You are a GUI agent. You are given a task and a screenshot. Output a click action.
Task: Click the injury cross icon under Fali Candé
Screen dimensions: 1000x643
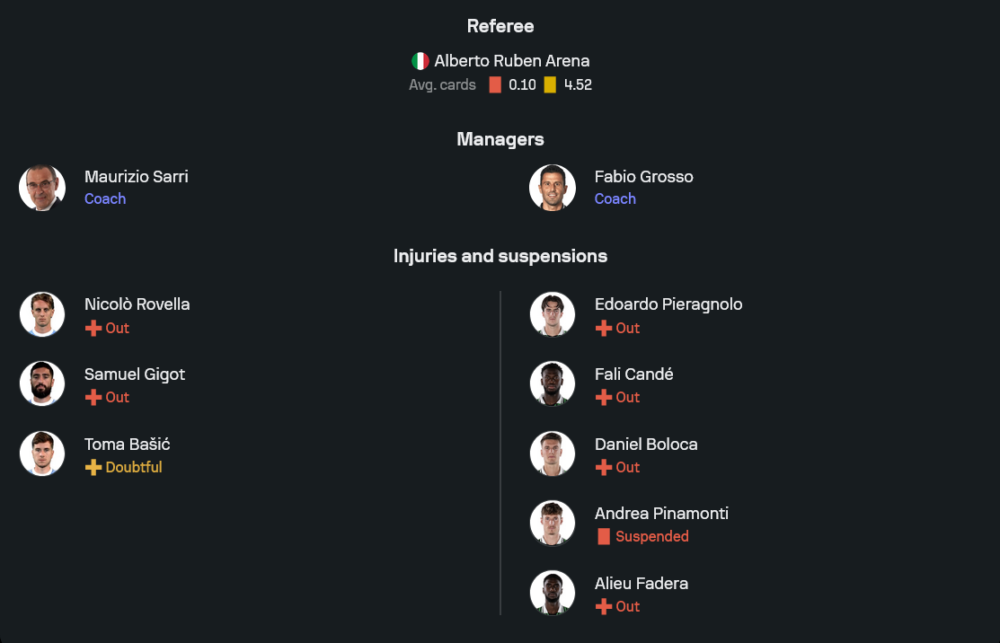click(x=603, y=397)
